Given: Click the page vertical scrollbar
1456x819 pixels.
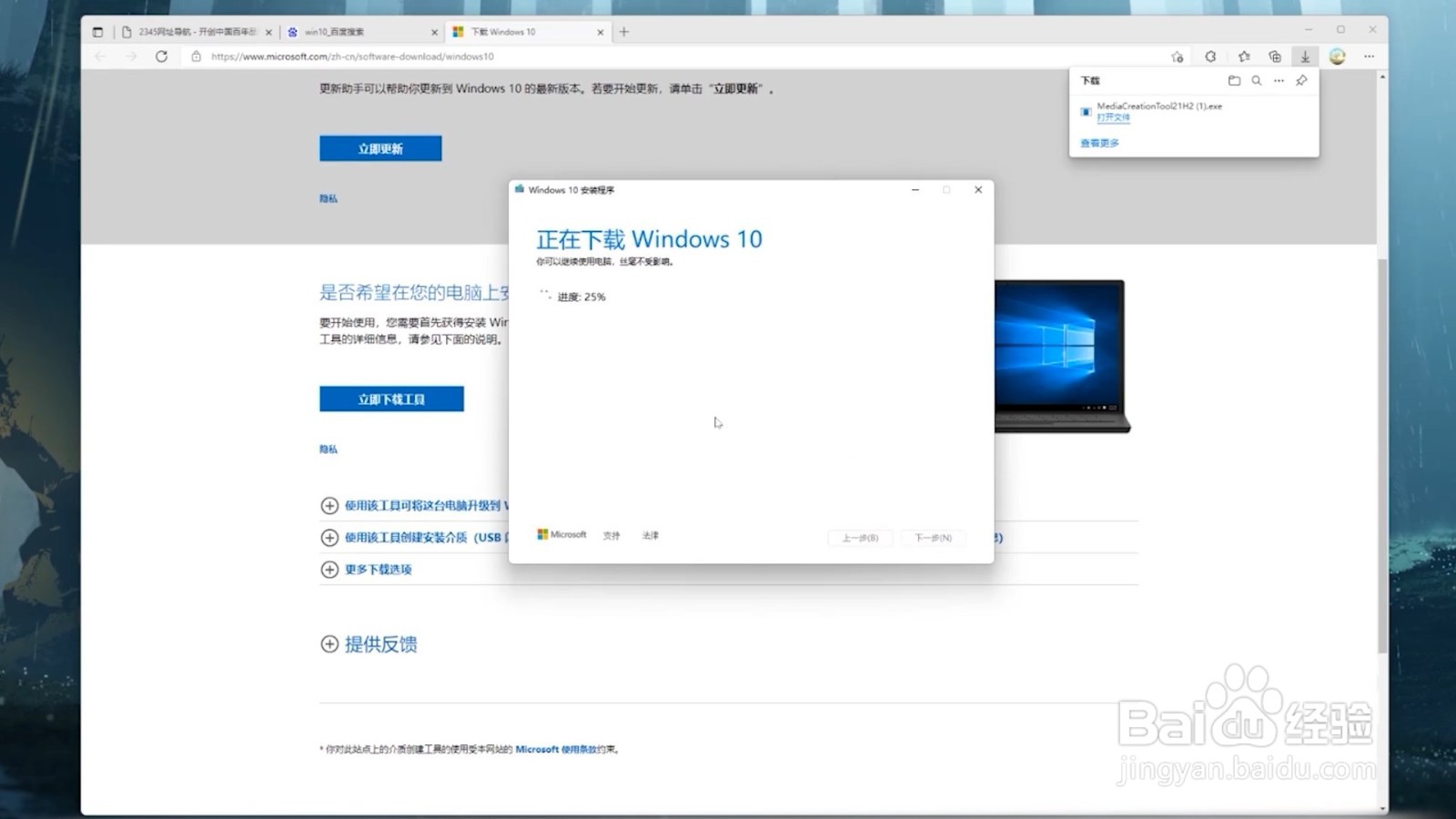Looking at the screenshot, I should tap(1382, 455).
